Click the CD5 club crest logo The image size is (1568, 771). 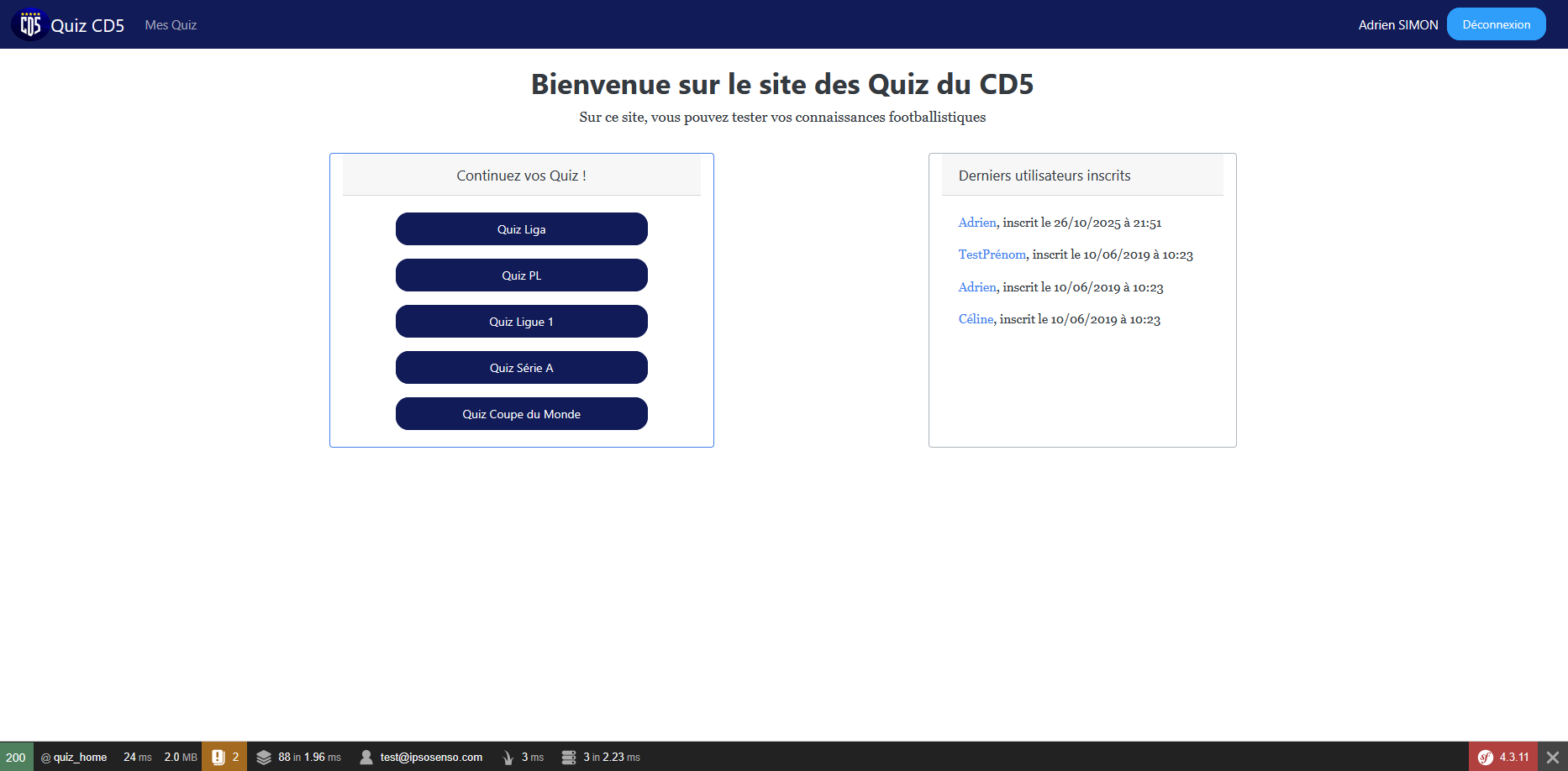[29, 24]
